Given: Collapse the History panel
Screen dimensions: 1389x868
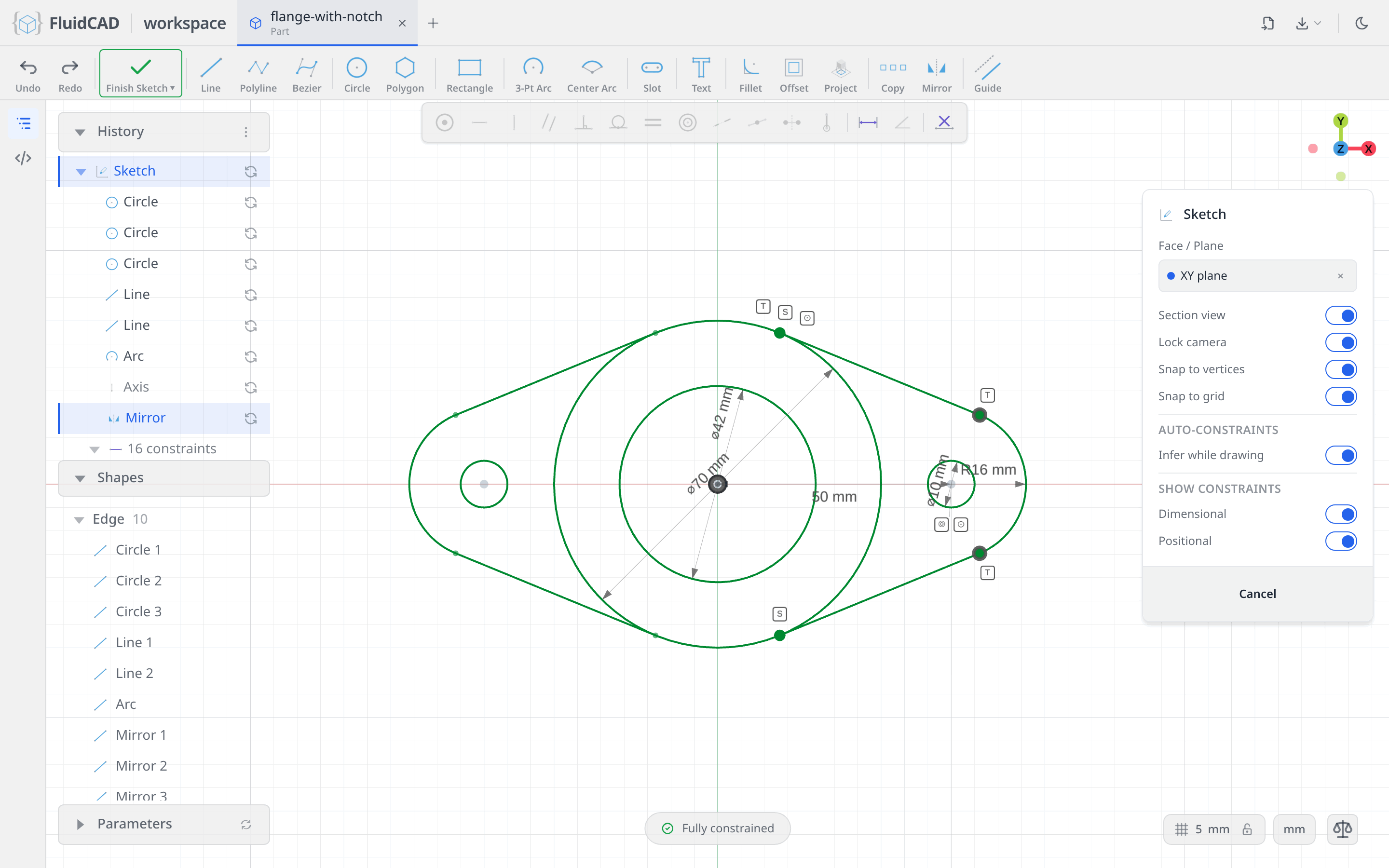Looking at the screenshot, I should tap(80, 132).
